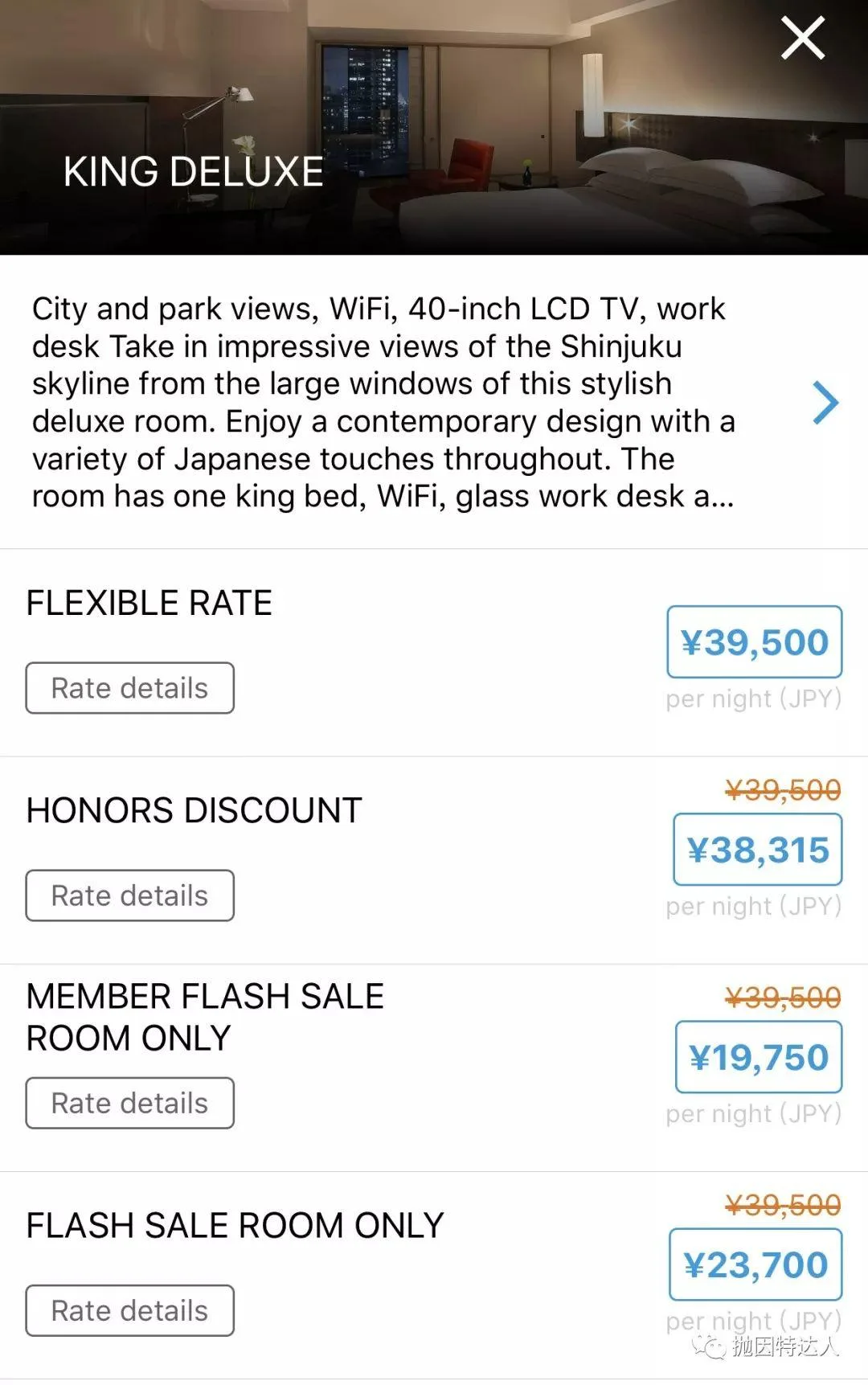Image resolution: width=868 pixels, height=1385 pixels.
Task: Tap the MEMBER FLASH SALE ROOM ONLY heading
Action: (205, 1017)
